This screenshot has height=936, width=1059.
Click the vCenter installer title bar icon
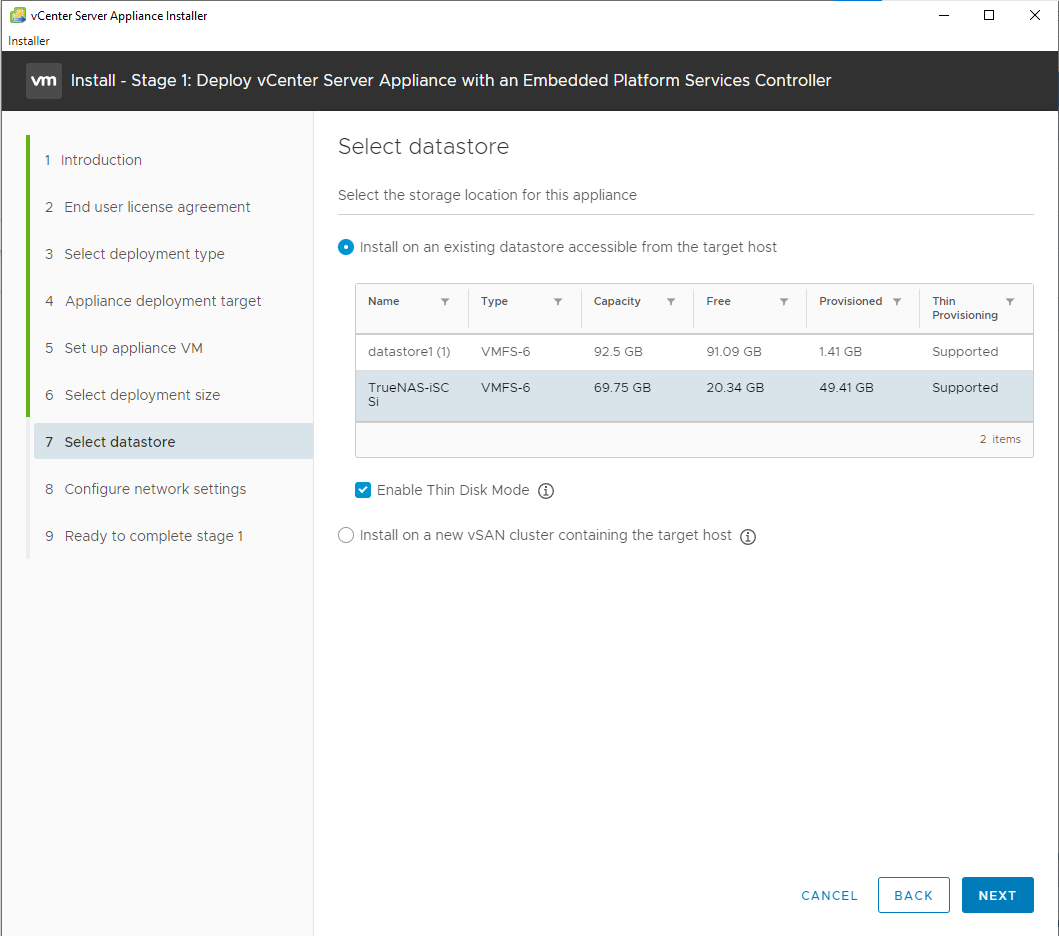point(18,15)
